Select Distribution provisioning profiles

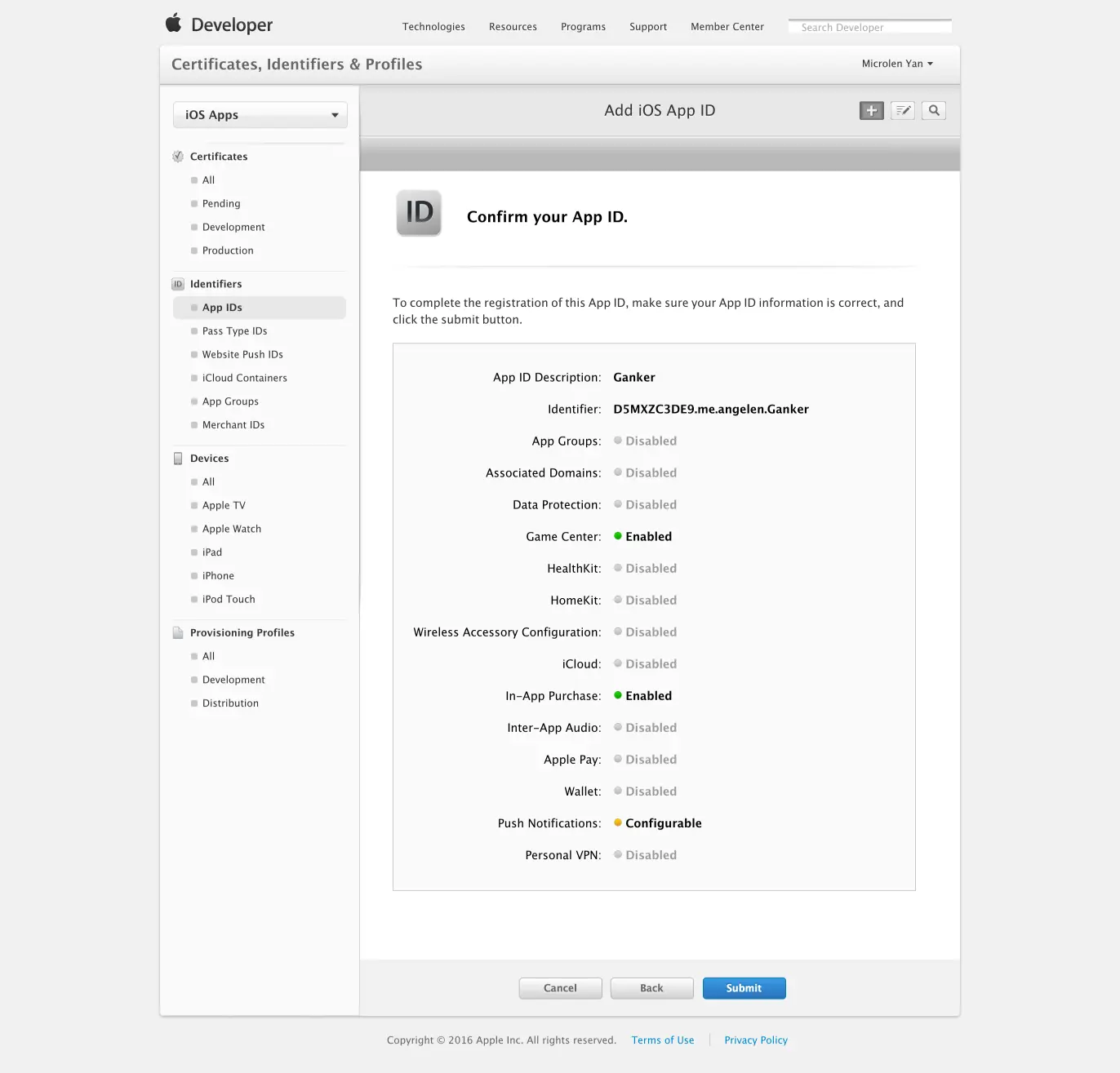click(x=230, y=703)
